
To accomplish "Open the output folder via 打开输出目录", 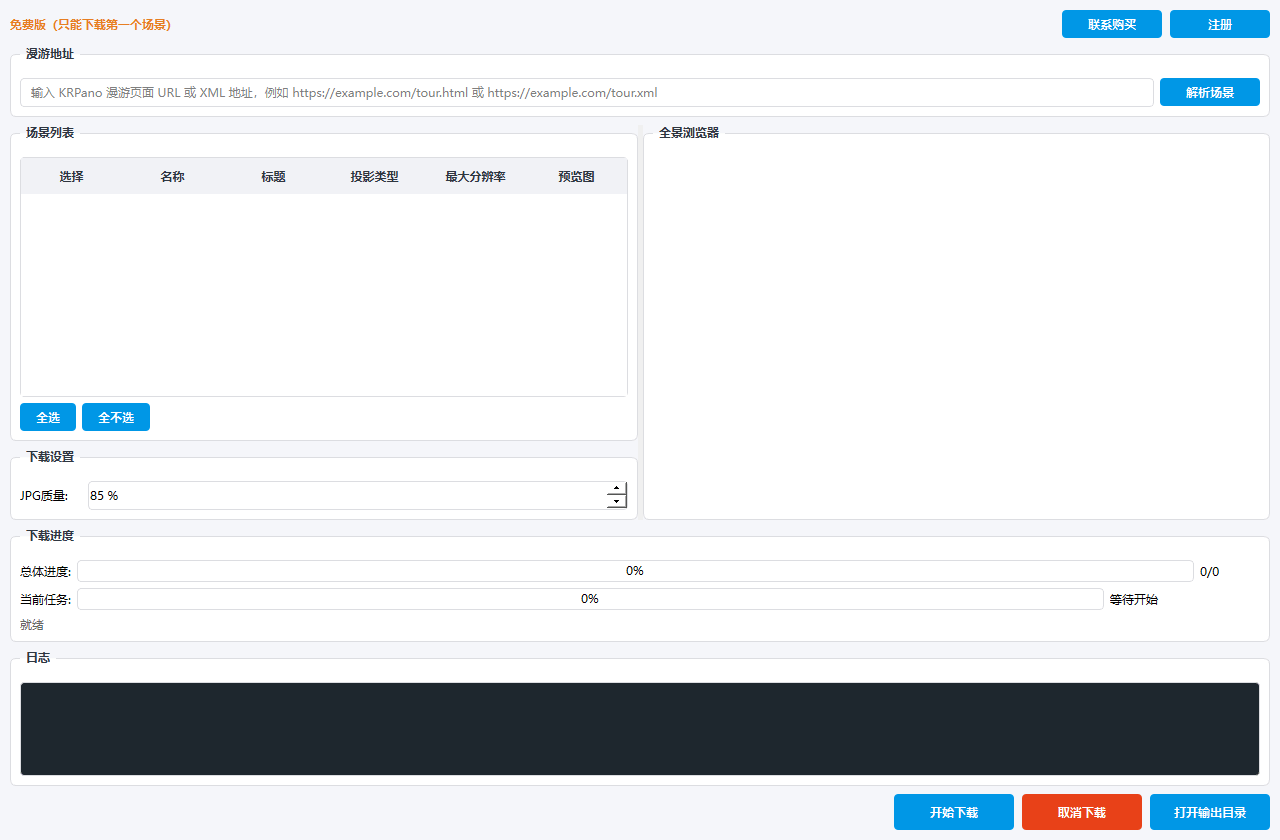I will 1210,812.
